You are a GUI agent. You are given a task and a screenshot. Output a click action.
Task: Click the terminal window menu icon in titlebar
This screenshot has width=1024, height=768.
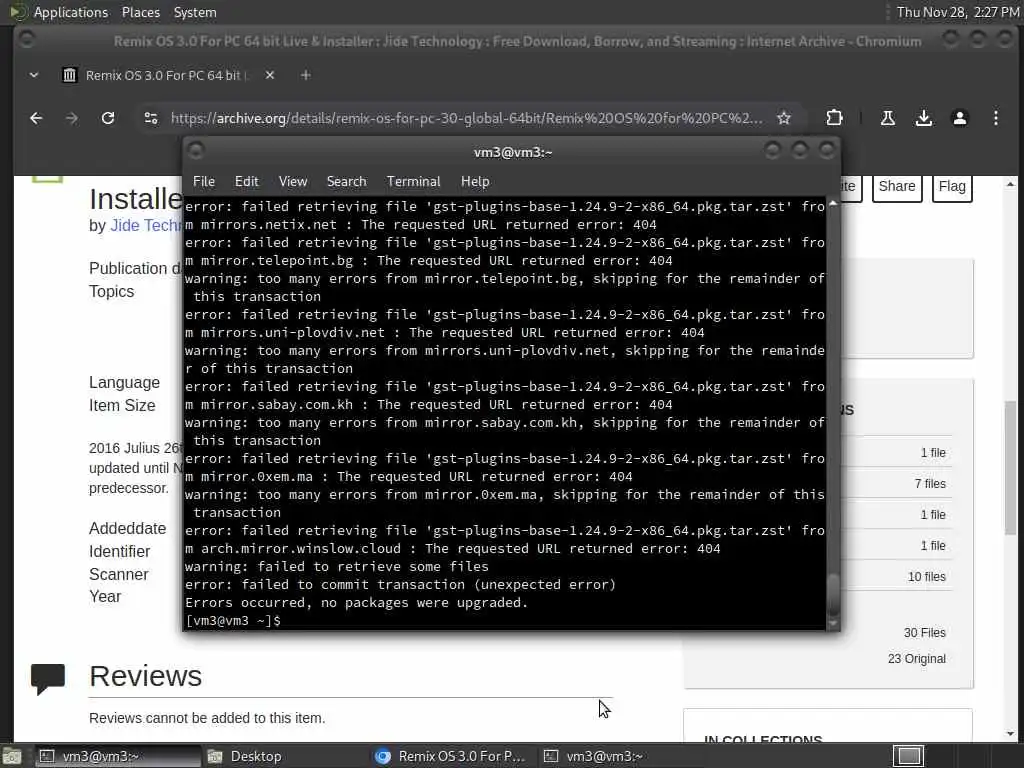[x=196, y=152]
